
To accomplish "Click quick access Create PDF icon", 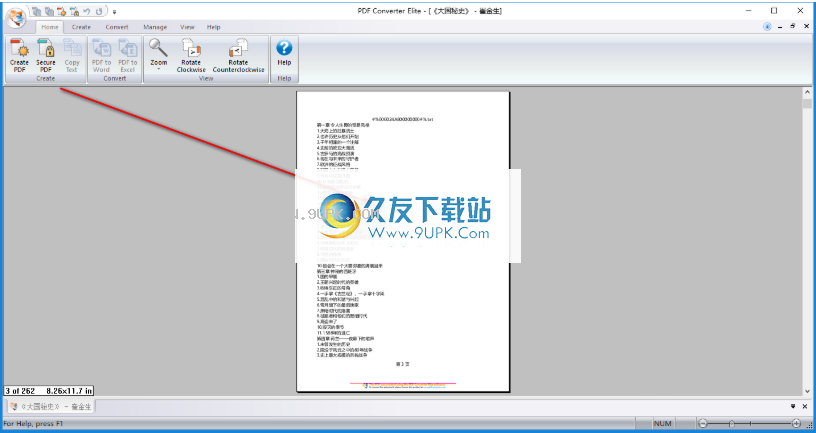I will click(x=61, y=11).
